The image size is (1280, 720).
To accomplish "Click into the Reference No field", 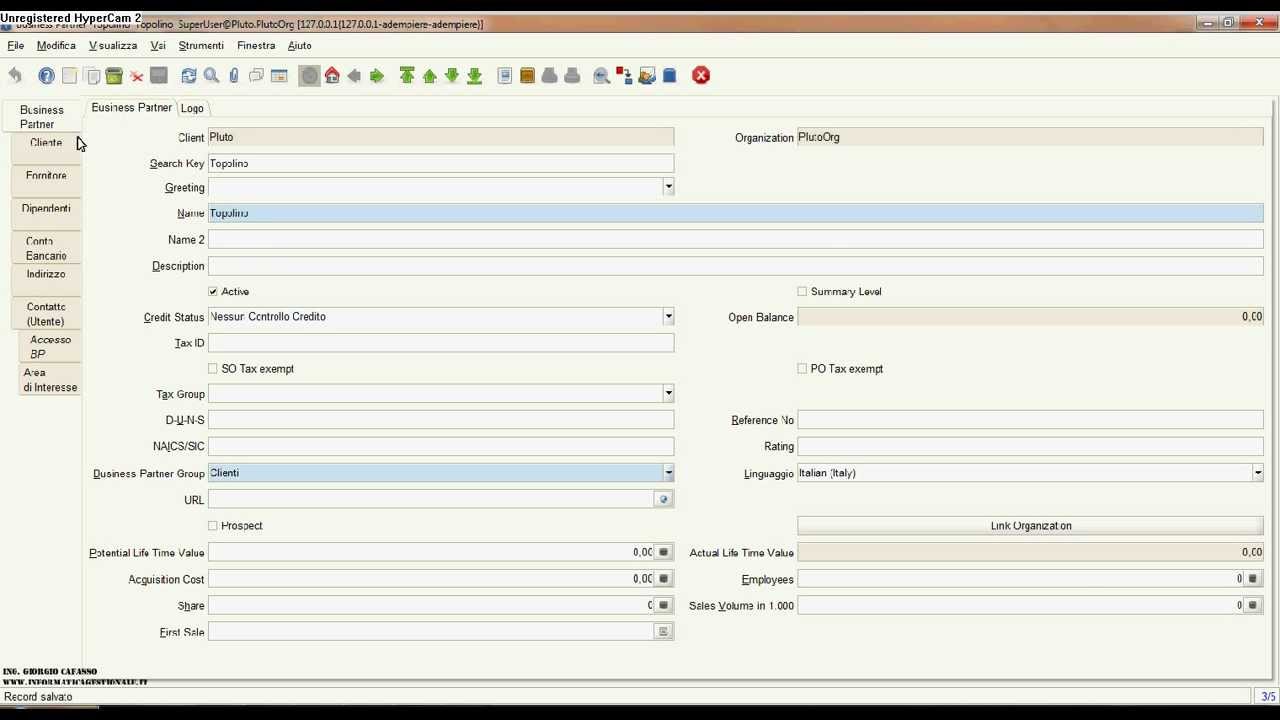I will click(1030, 420).
